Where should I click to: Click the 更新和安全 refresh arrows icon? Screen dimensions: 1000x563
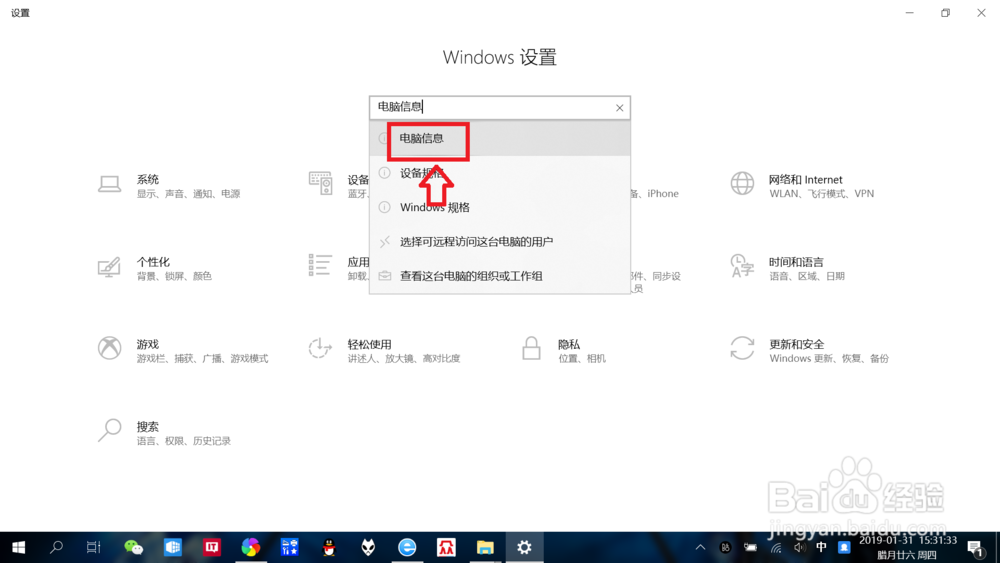742,348
